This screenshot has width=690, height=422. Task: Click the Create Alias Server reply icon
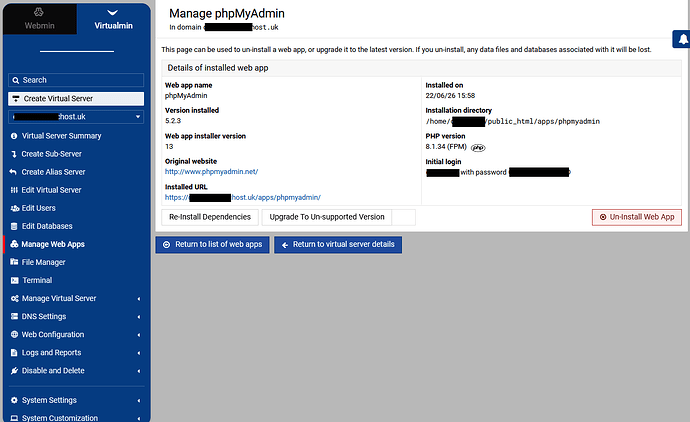coord(13,172)
